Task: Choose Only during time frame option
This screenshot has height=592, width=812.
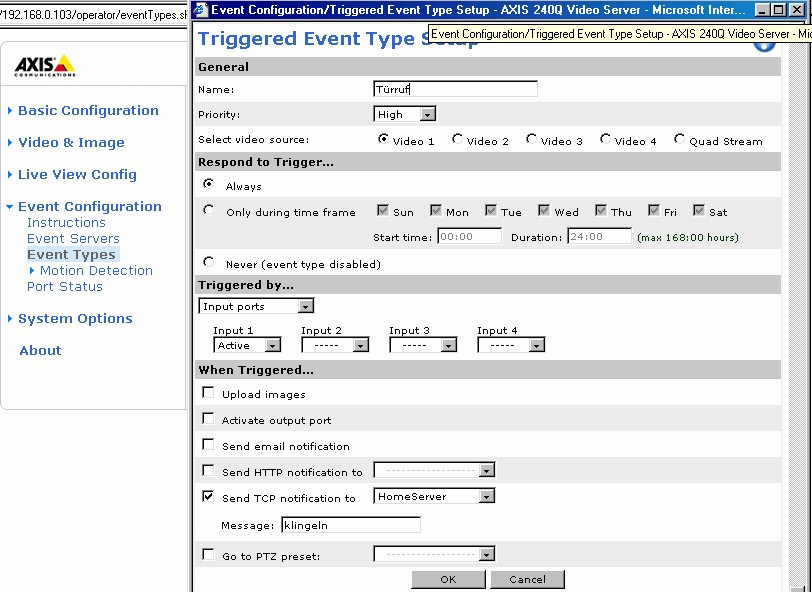Action: coord(208,211)
